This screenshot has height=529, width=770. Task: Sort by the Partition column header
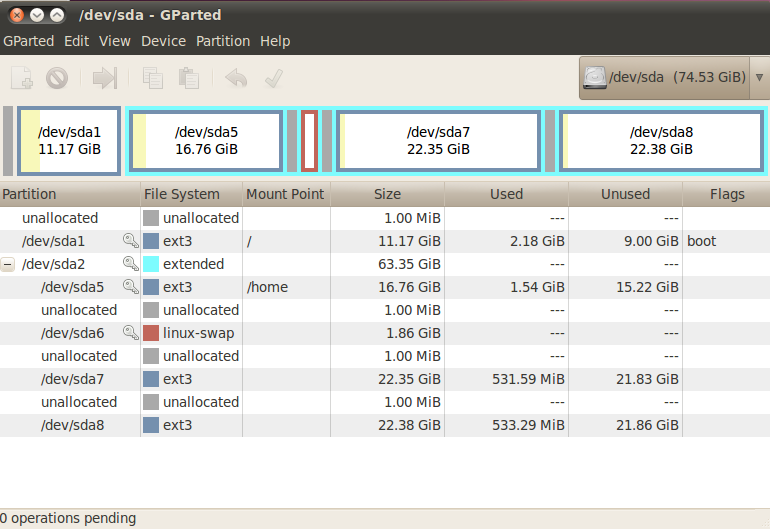tap(70, 194)
